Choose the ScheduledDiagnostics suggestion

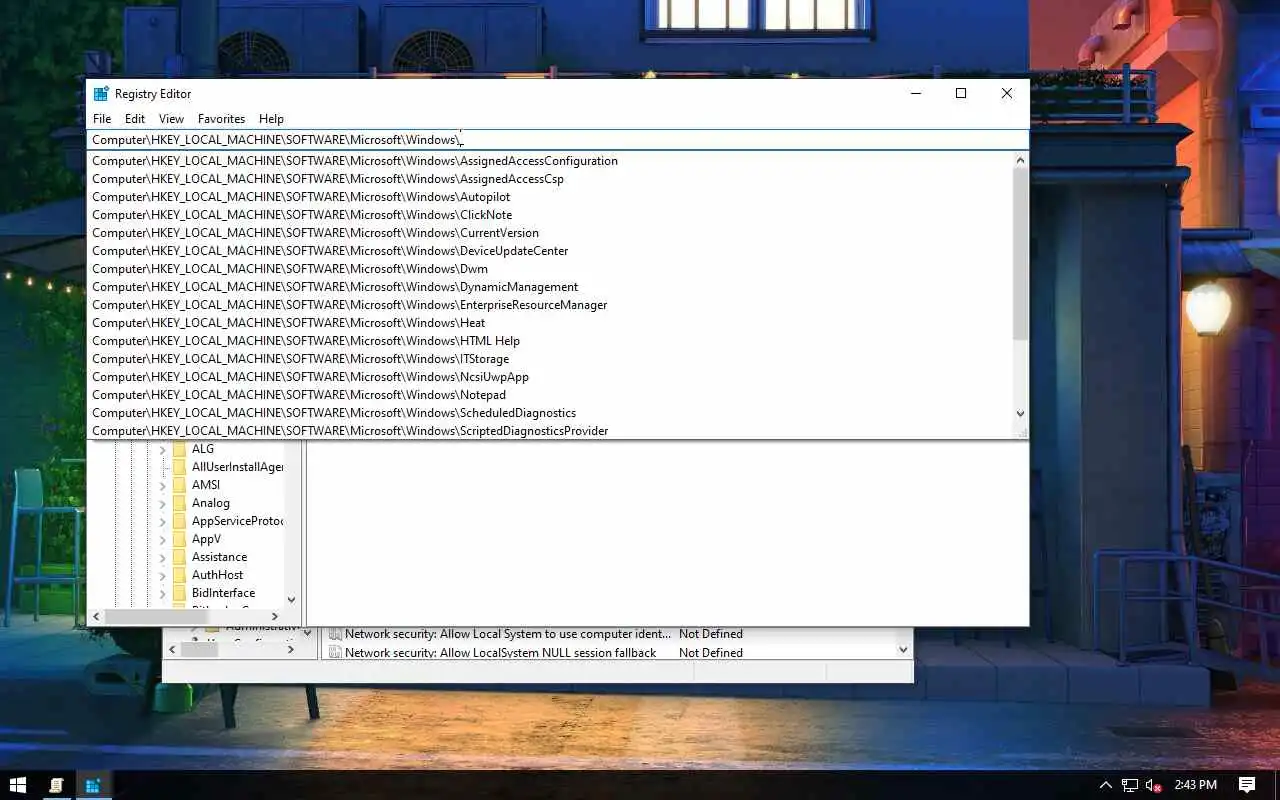(550, 413)
